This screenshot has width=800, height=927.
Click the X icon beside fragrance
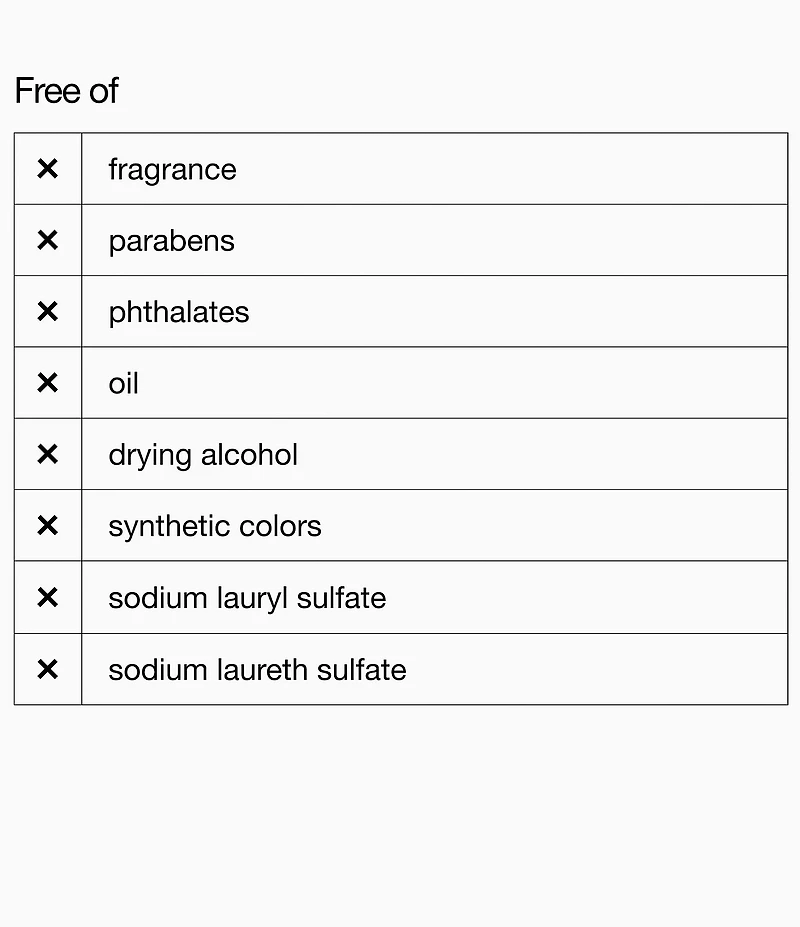click(47, 169)
